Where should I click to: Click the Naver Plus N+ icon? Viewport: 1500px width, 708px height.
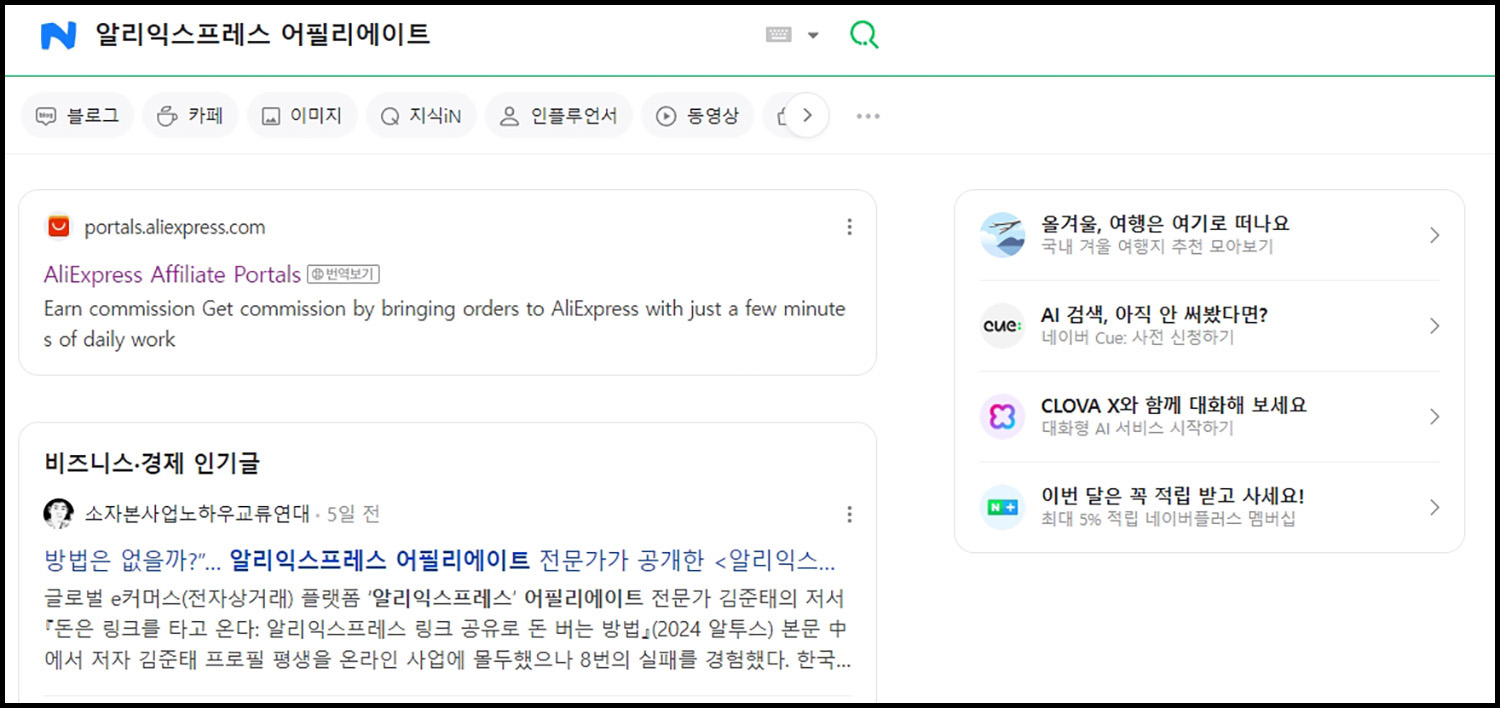(1002, 507)
